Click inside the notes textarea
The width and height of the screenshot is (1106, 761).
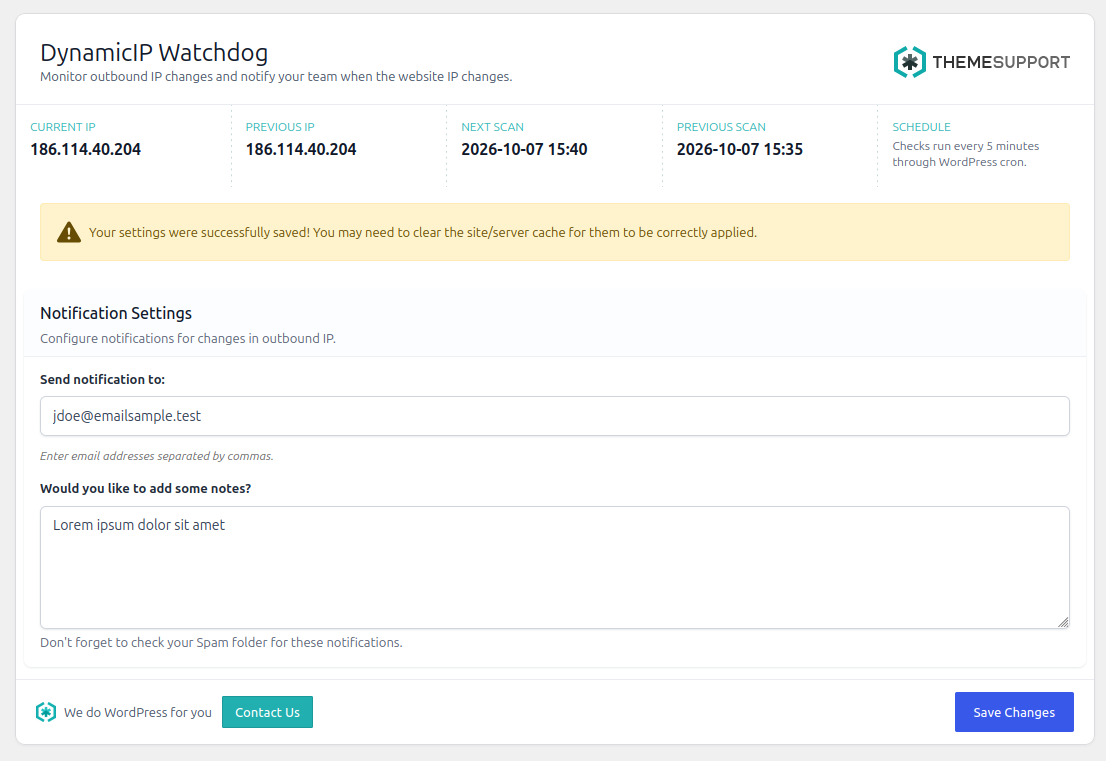coord(554,568)
